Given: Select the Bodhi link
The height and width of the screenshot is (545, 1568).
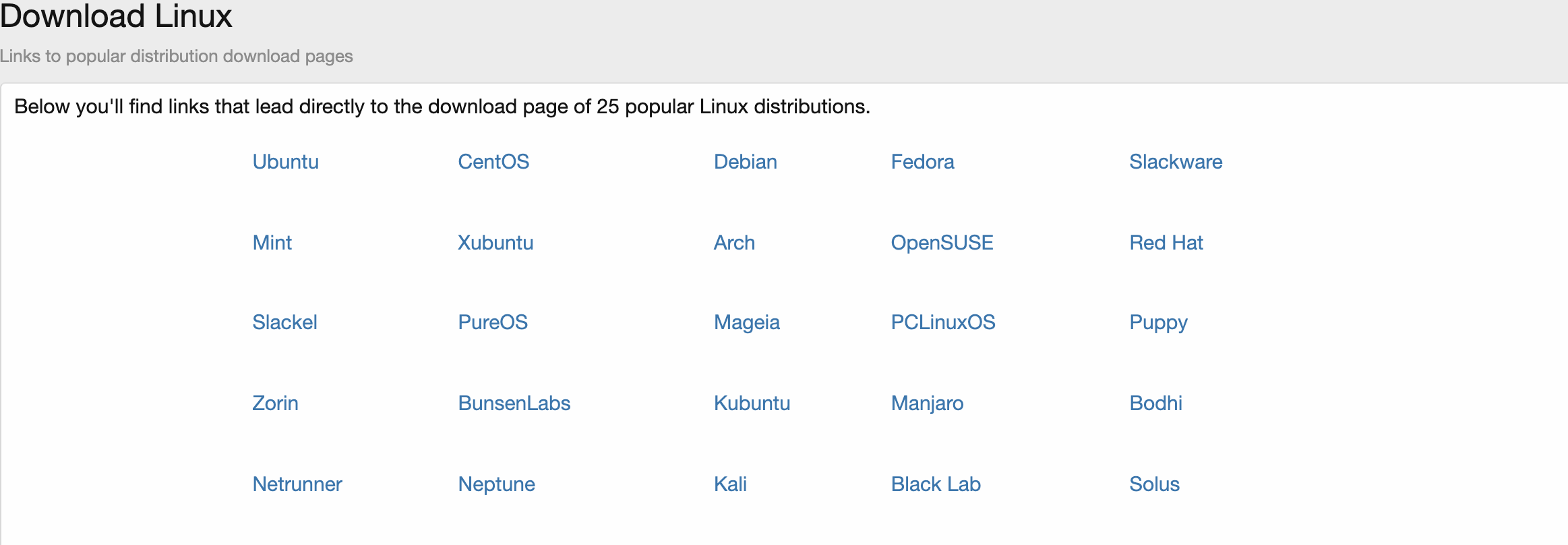Looking at the screenshot, I should (x=1155, y=403).
